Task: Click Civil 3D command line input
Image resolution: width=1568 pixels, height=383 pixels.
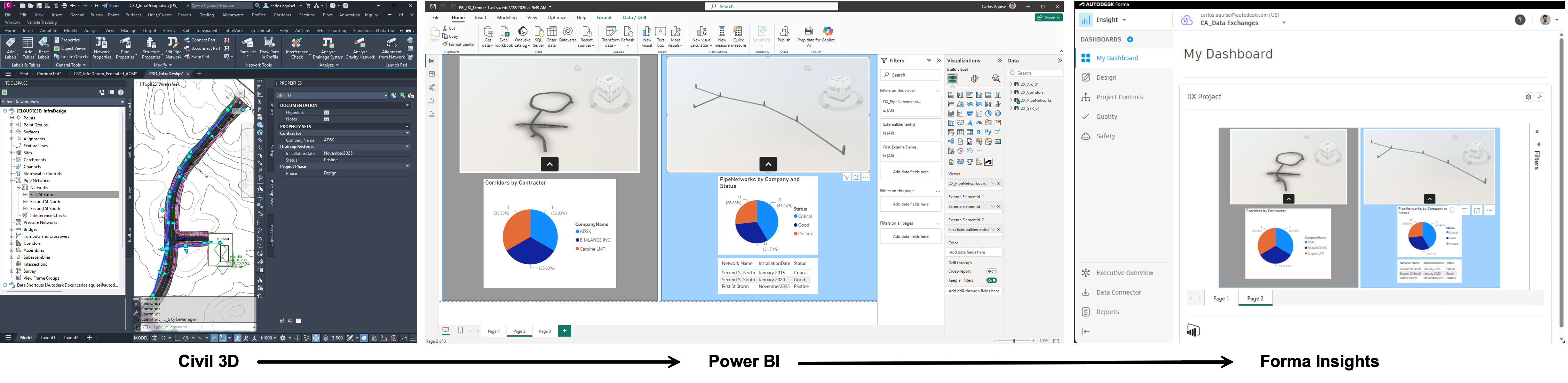Action: pos(198,328)
